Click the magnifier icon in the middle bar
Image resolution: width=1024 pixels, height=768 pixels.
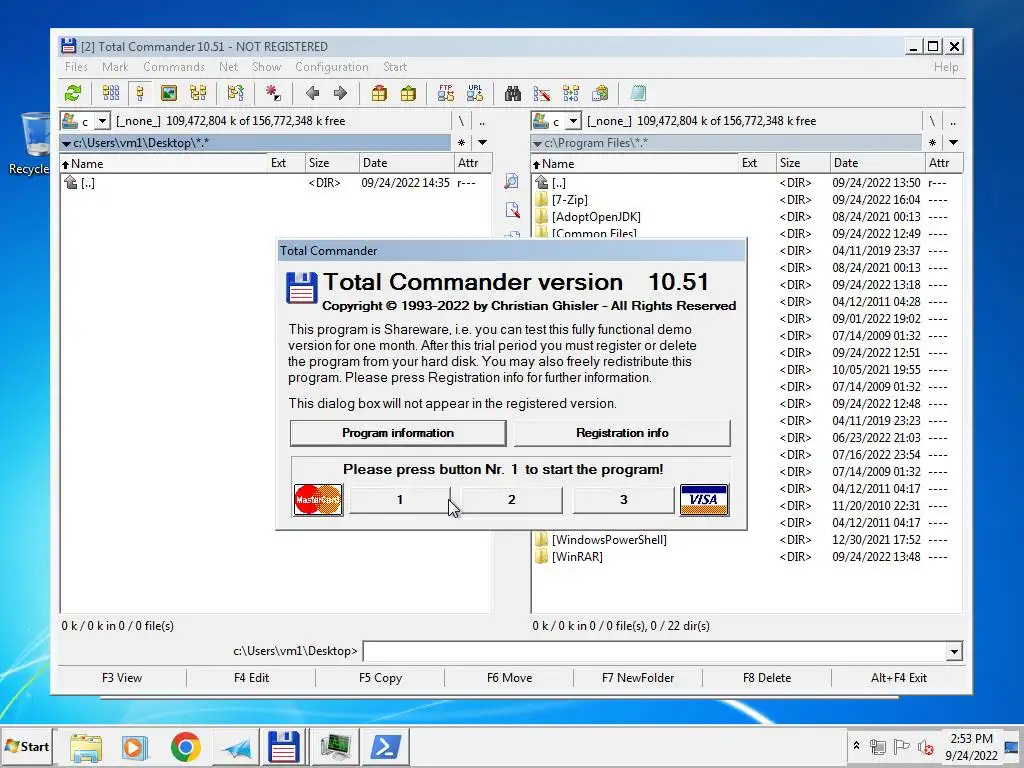(x=512, y=181)
